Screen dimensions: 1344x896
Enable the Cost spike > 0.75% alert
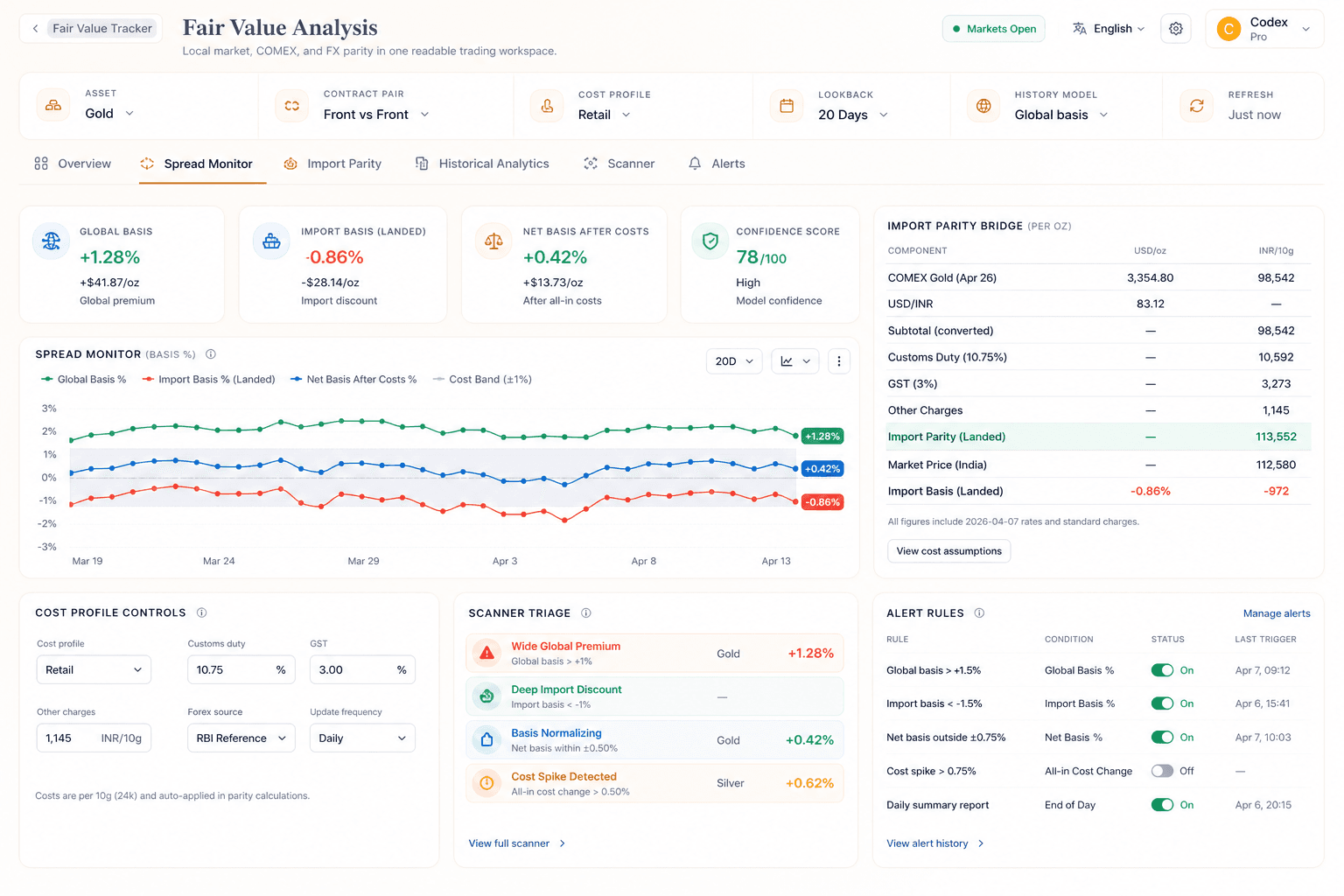1162,771
